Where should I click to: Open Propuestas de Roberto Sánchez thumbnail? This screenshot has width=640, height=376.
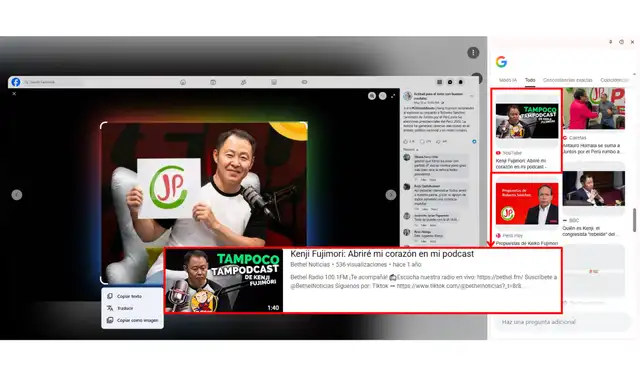527,203
